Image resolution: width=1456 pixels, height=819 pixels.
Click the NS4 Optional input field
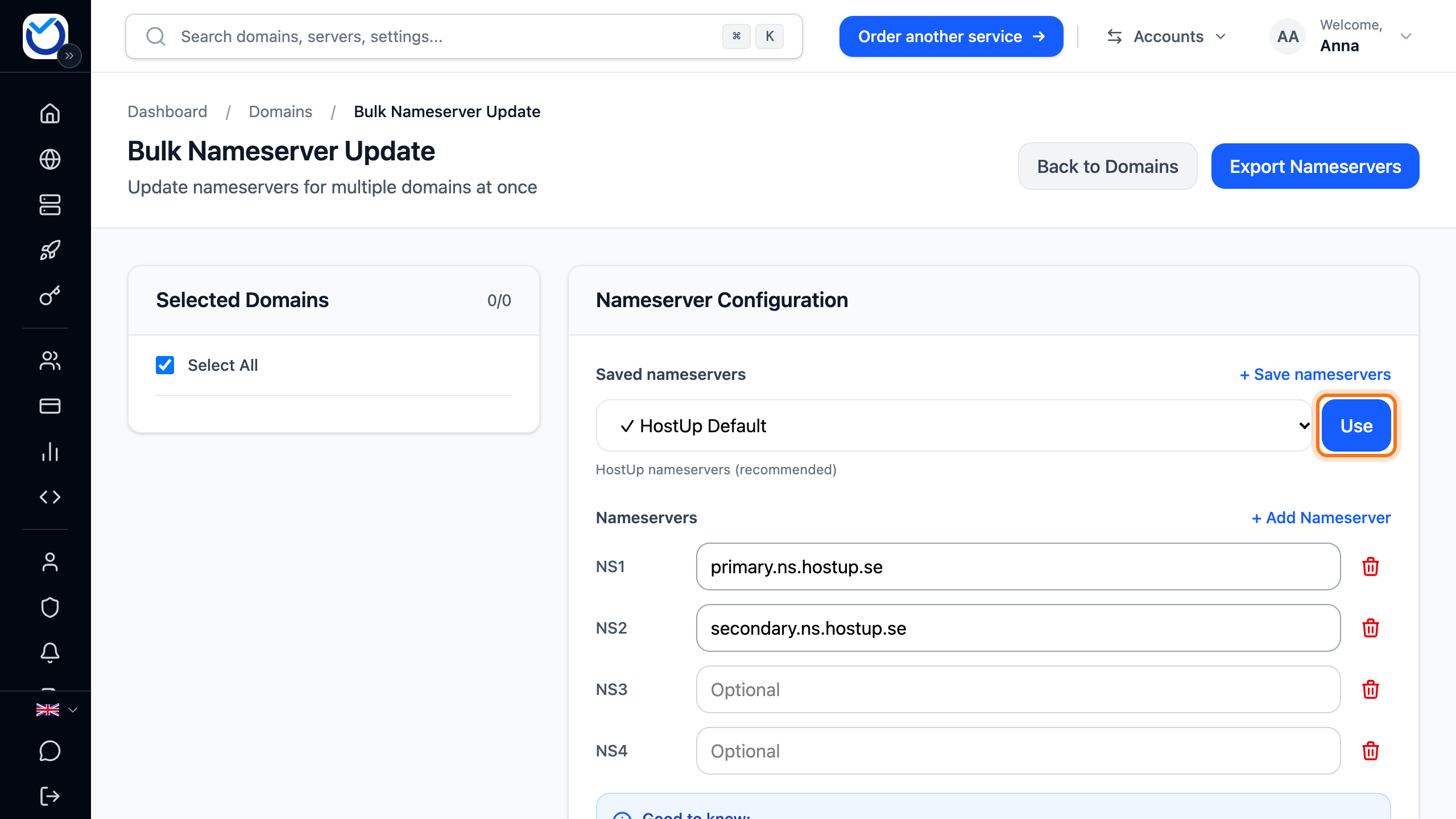coord(1018,751)
